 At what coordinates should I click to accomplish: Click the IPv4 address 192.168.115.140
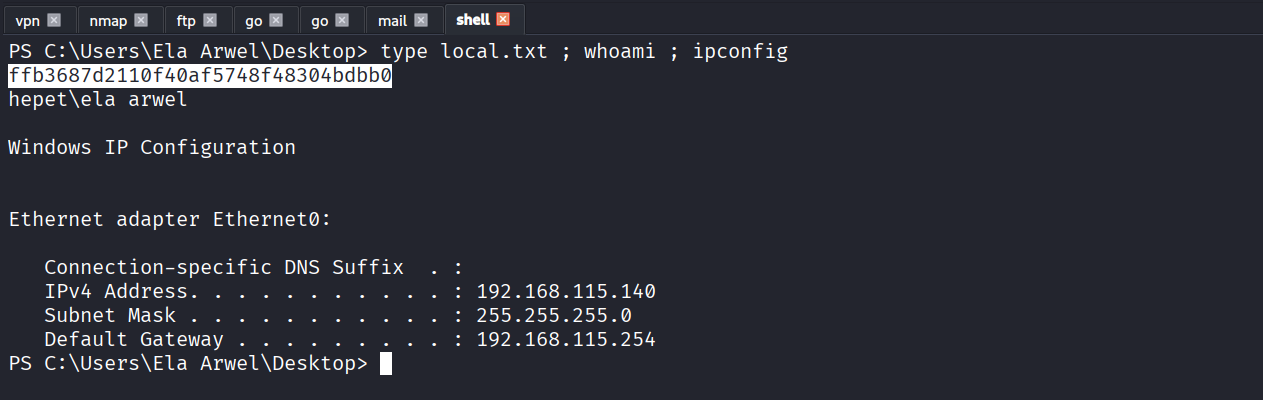pyautogui.click(x=566, y=292)
